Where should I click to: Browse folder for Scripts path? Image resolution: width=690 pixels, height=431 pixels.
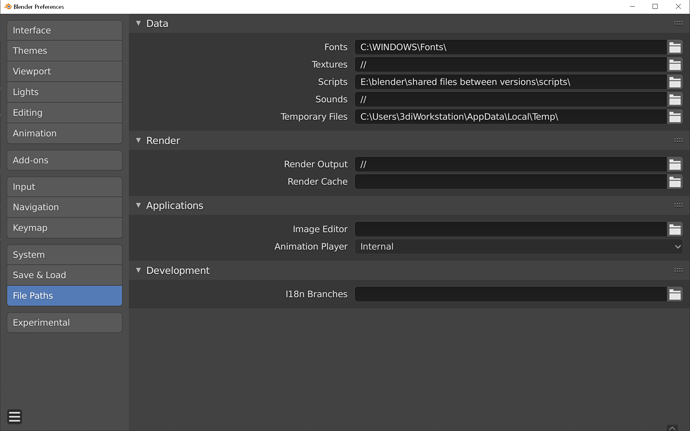coord(675,82)
